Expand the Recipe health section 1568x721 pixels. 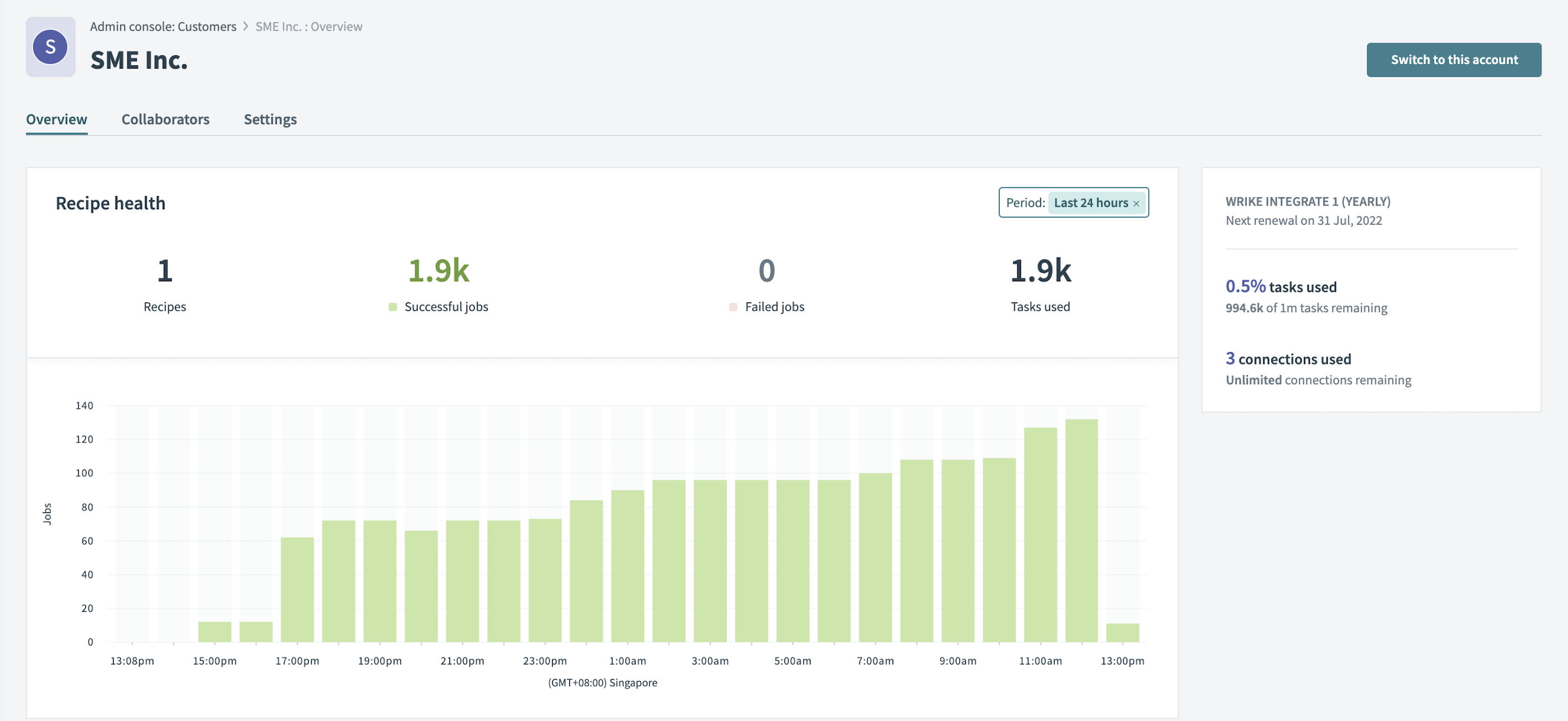point(111,203)
